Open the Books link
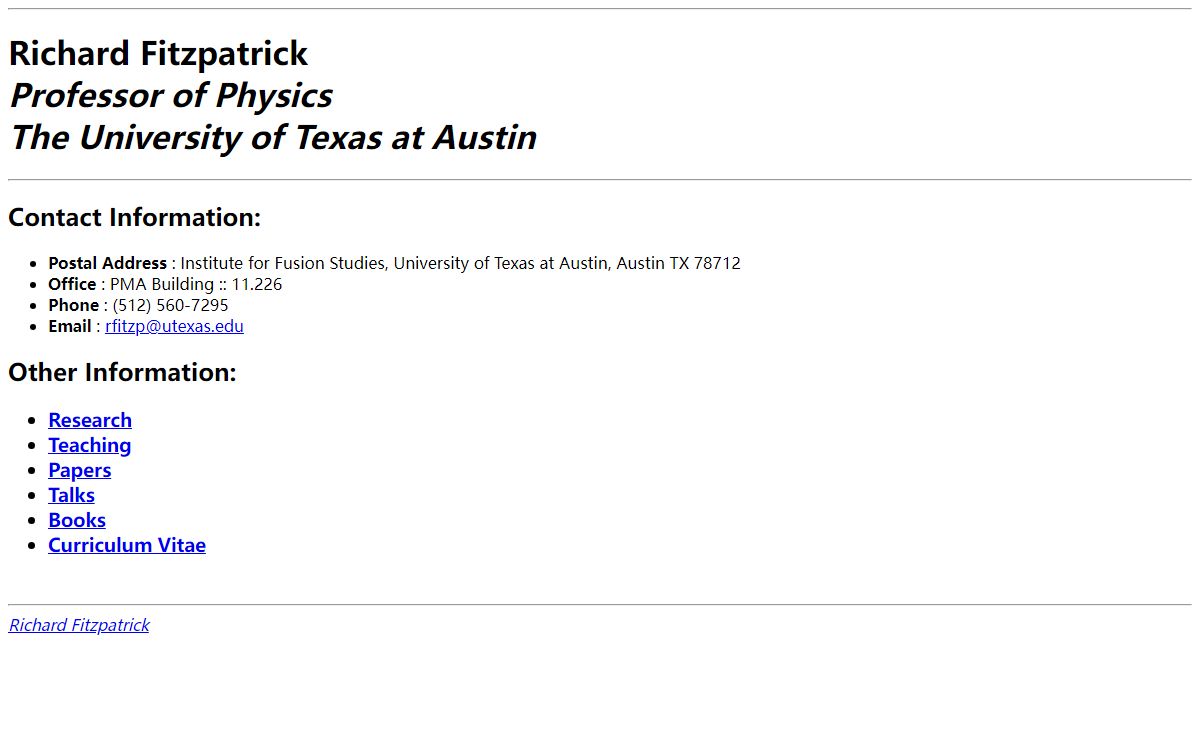Image resolution: width=1200 pixels, height=740 pixels. 77,520
